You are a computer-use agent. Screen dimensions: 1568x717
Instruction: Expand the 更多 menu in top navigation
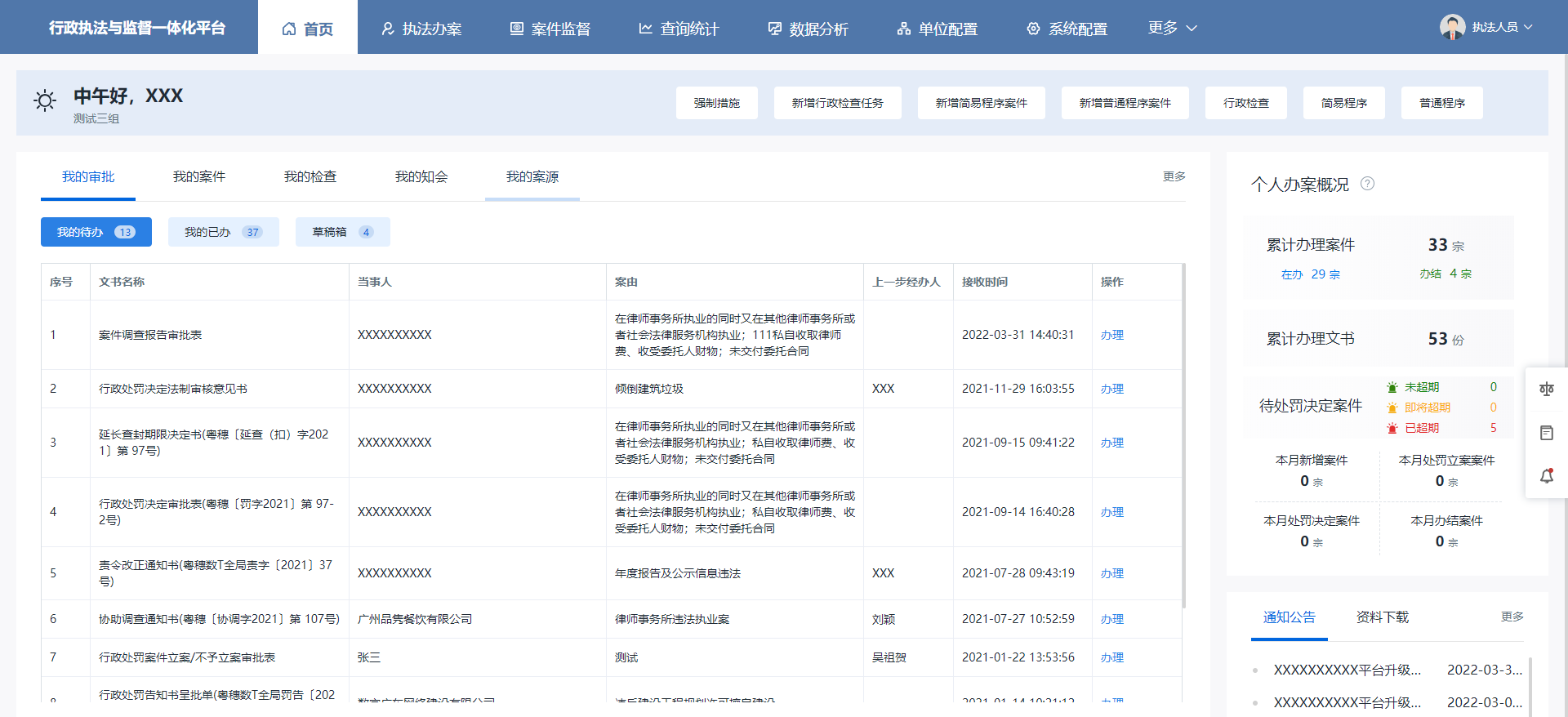[x=1172, y=28]
